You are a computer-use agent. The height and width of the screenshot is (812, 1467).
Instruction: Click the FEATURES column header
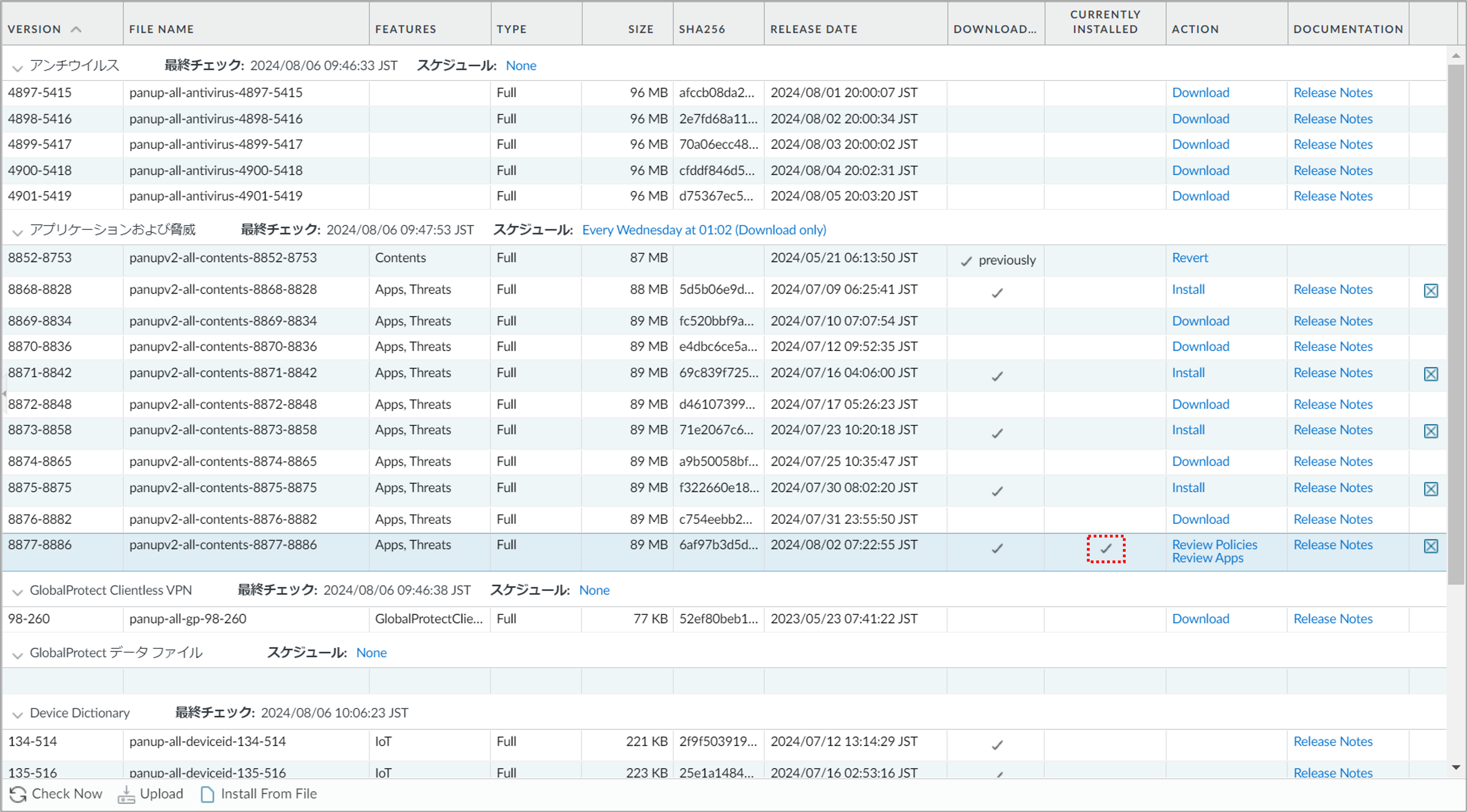[x=405, y=29]
